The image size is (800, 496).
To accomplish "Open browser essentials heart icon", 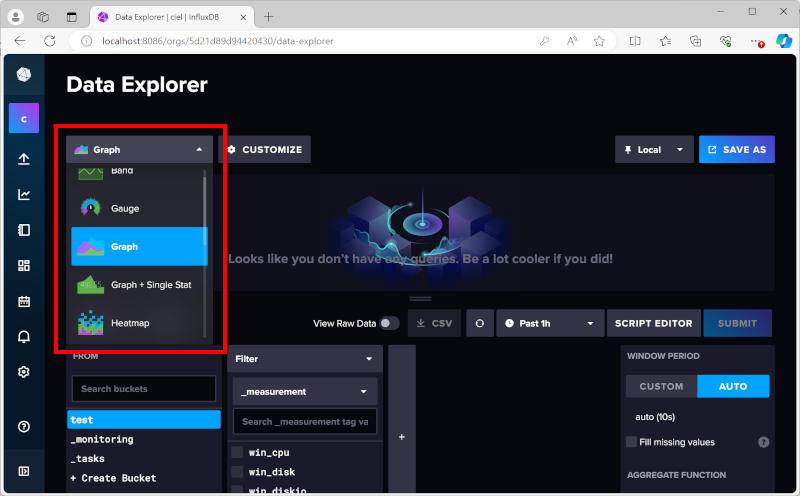I will [x=726, y=41].
